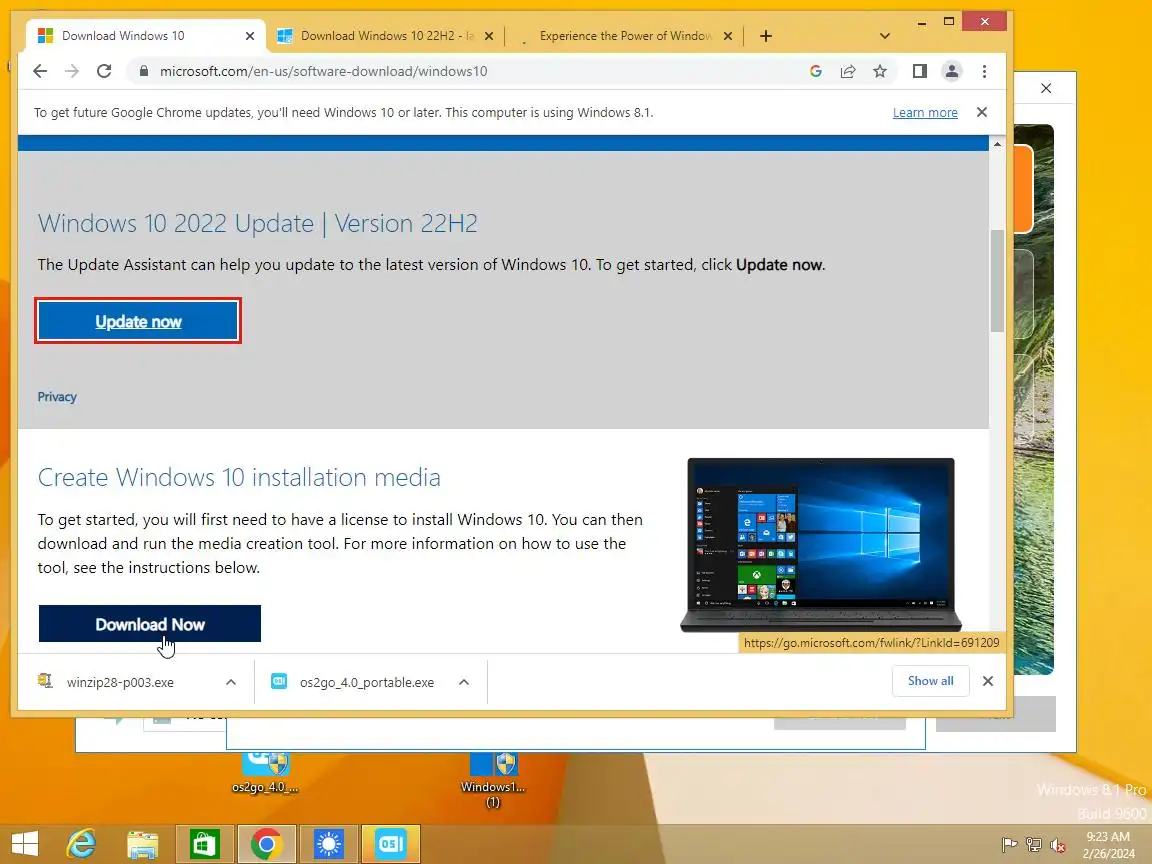The width and height of the screenshot is (1152, 864).
Task: Close the Download Windows 10 22H2 tab
Action: 489,36
